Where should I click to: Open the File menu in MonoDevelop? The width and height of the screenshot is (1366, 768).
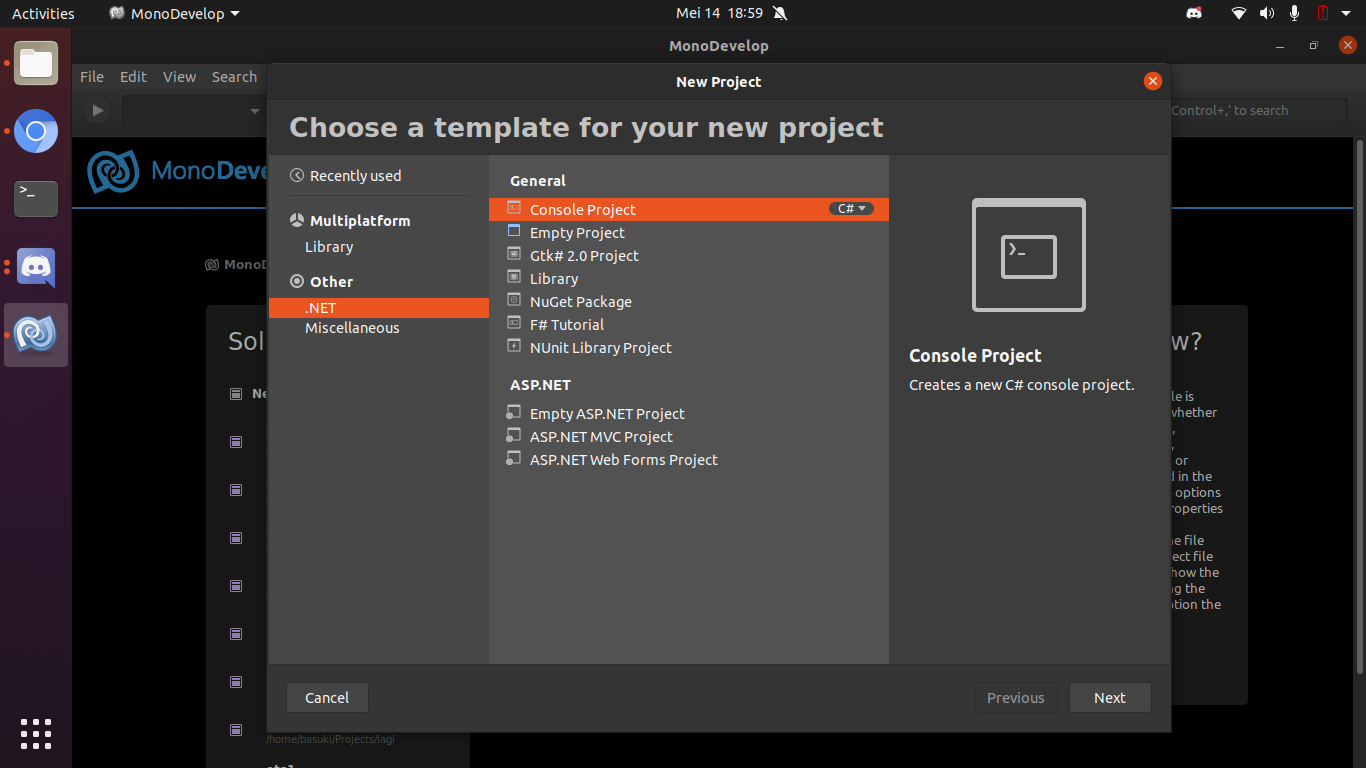point(92,76)
